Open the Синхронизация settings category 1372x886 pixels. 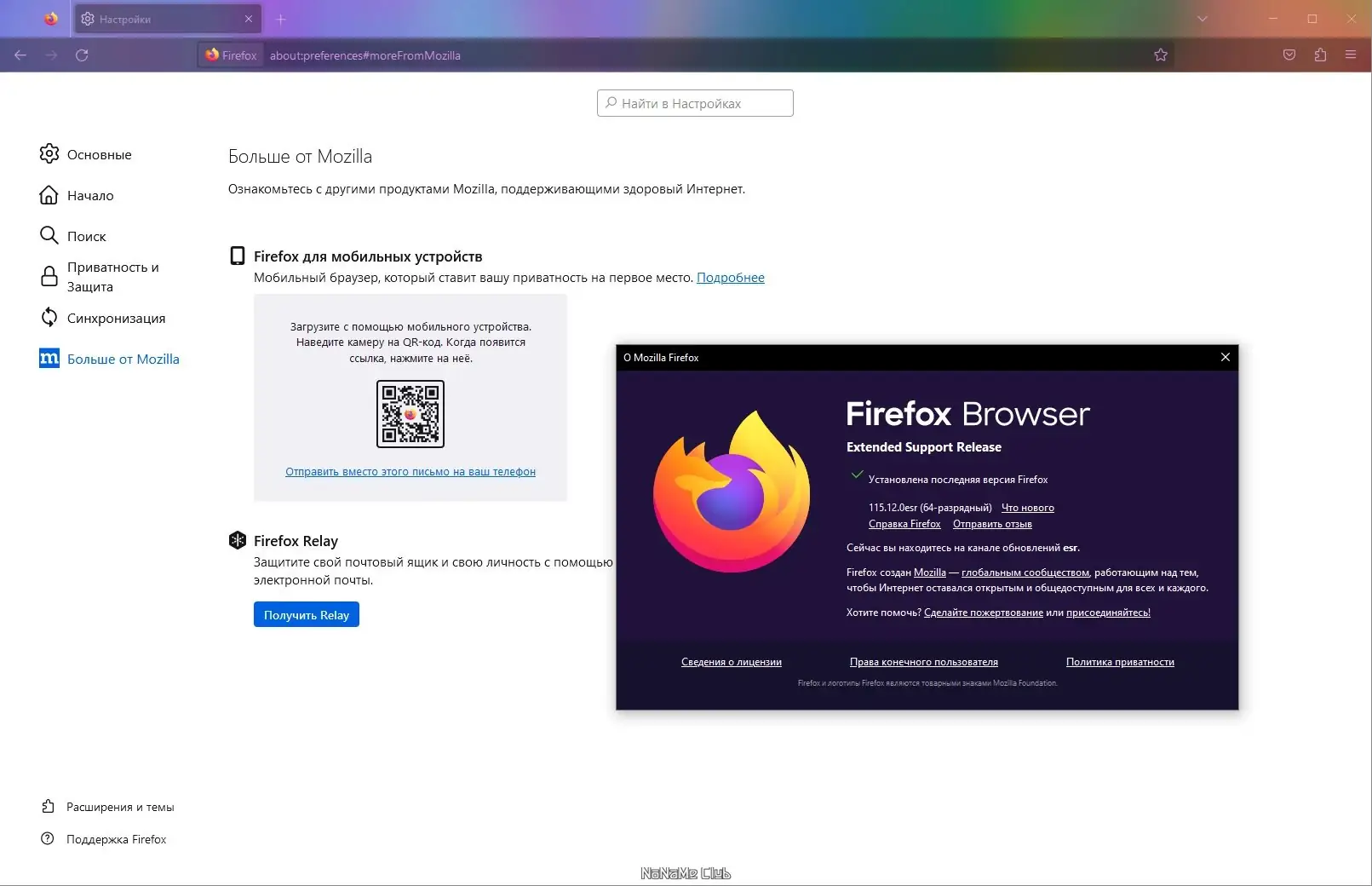(116, 318)
